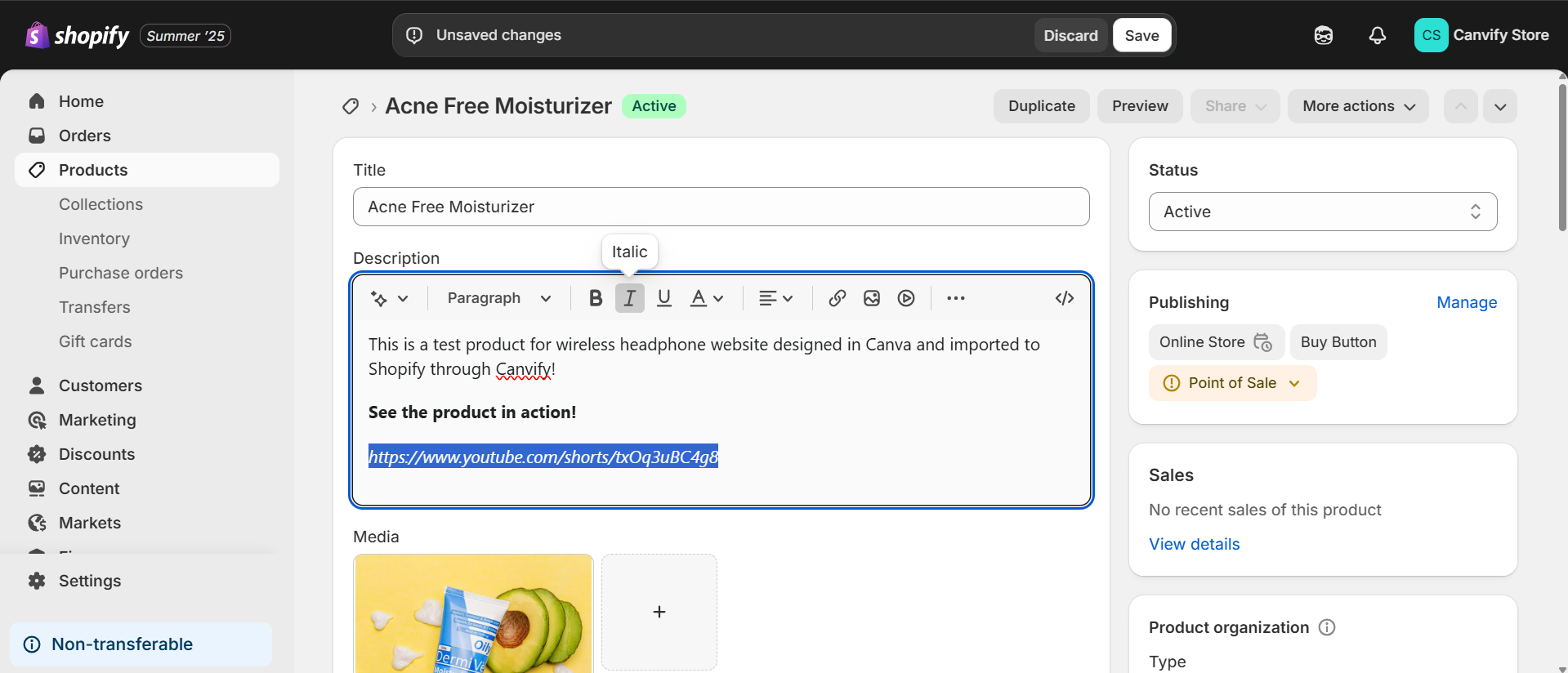
Task: Toggle bold formatting in description toolbar
Action: tap(596, 298)
